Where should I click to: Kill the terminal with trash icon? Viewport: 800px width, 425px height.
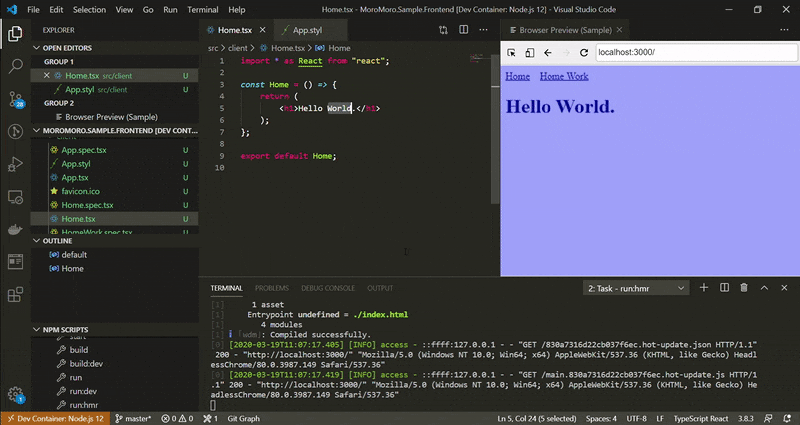click(744, 288)
